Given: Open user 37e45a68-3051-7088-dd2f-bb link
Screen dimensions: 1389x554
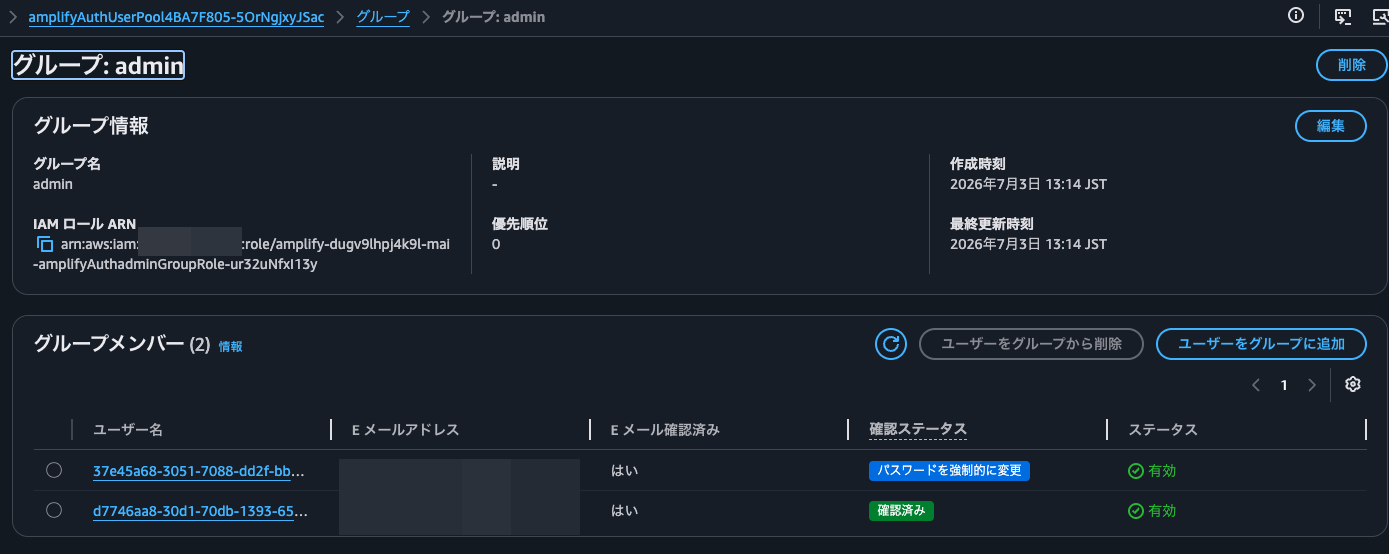Looking at the screenshot, I should pyautogui.click(x=198, y=471).
